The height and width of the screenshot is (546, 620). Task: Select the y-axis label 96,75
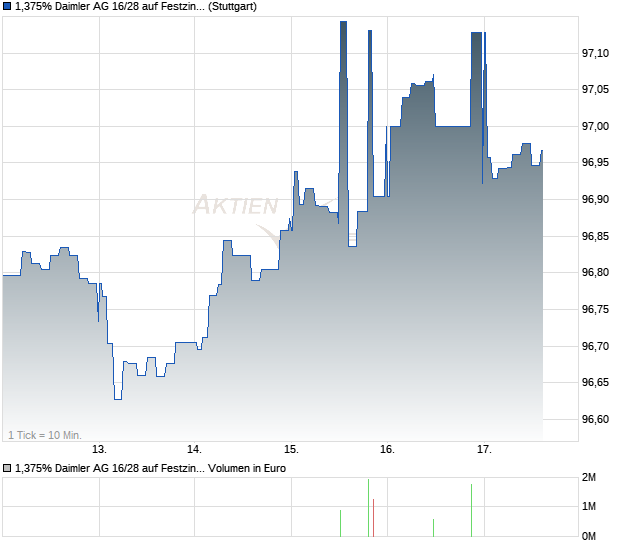point(595,309)
